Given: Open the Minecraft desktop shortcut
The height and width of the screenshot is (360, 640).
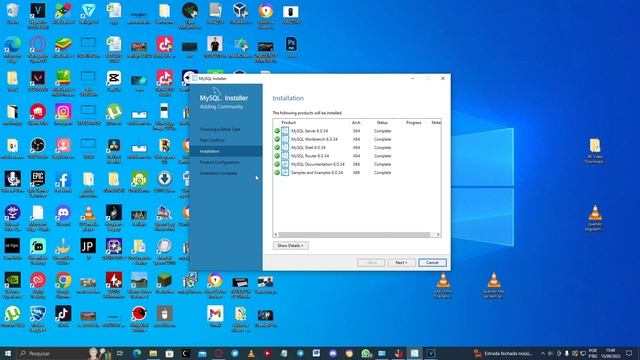Looking at the screenshot, I should coord(164,283).
